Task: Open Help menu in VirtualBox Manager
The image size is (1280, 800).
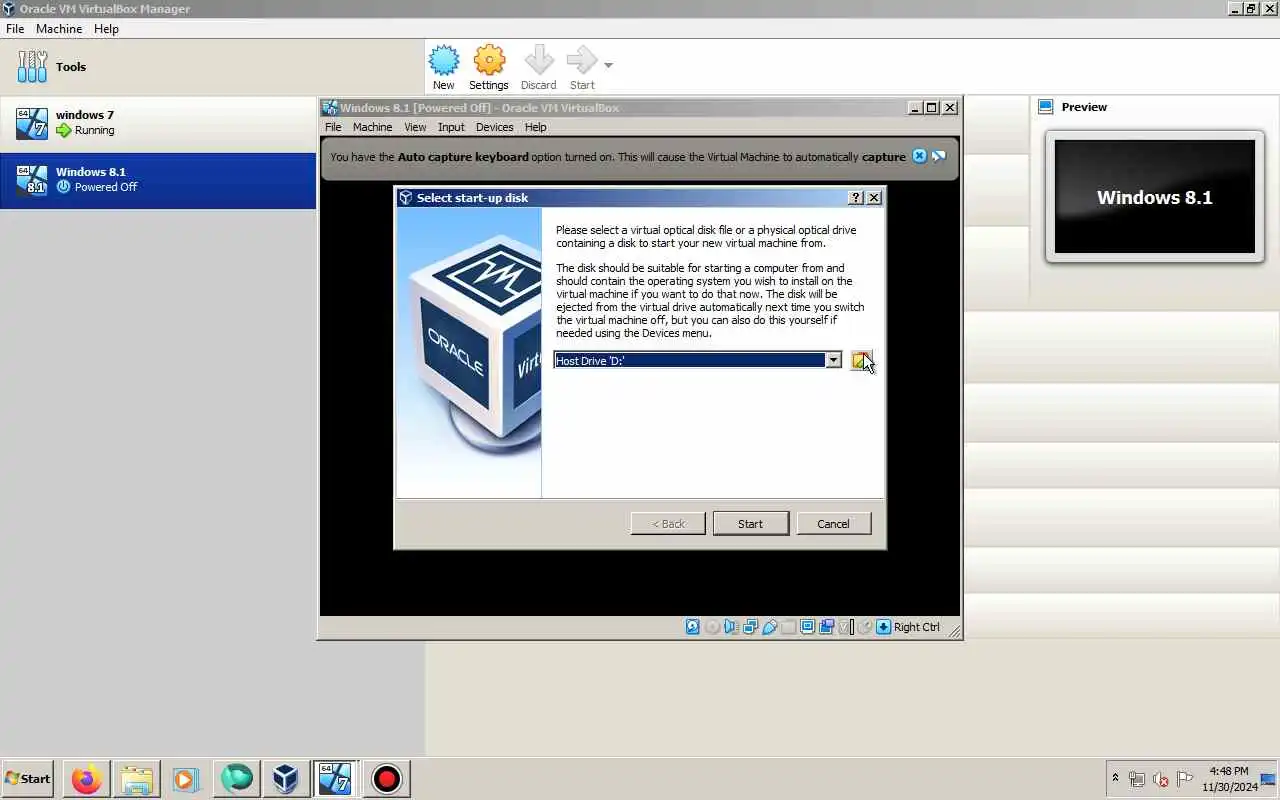Action: tap(106, 29)
